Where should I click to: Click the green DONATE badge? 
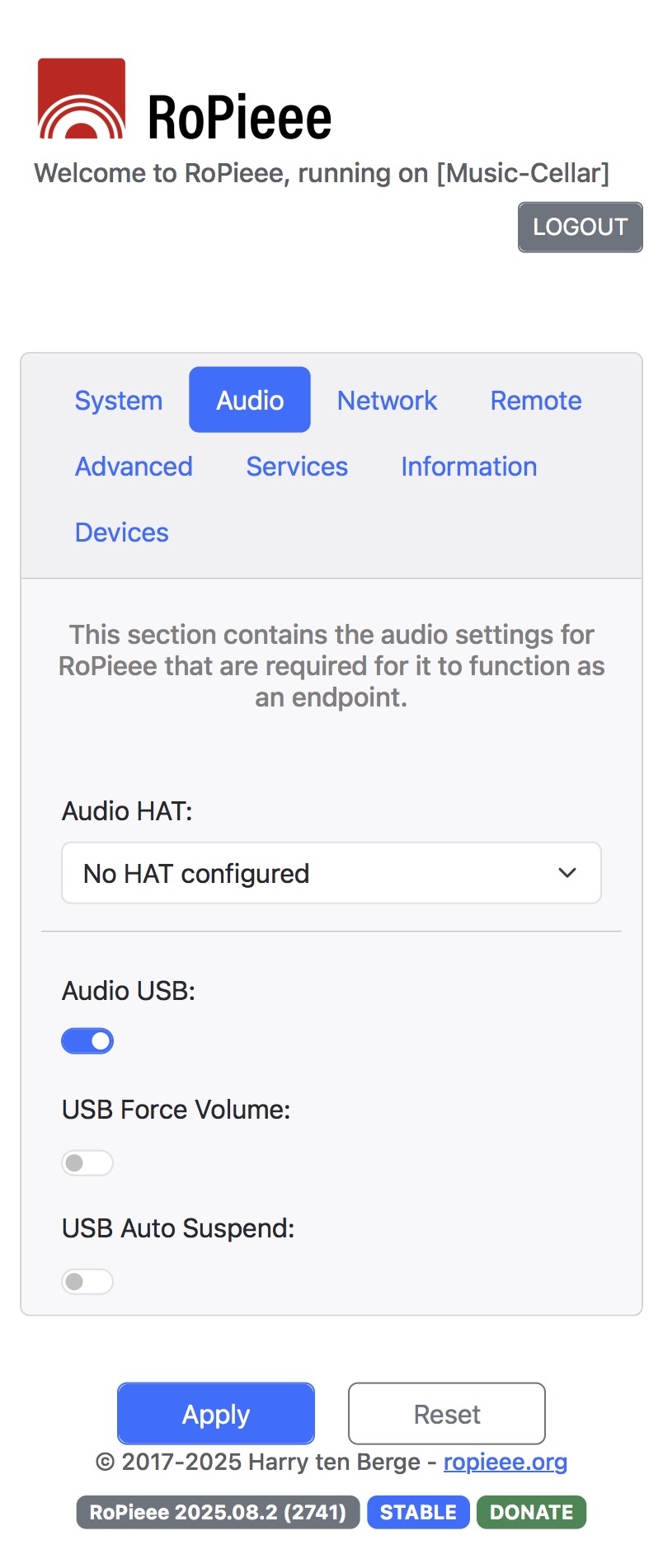point(531,1512)
